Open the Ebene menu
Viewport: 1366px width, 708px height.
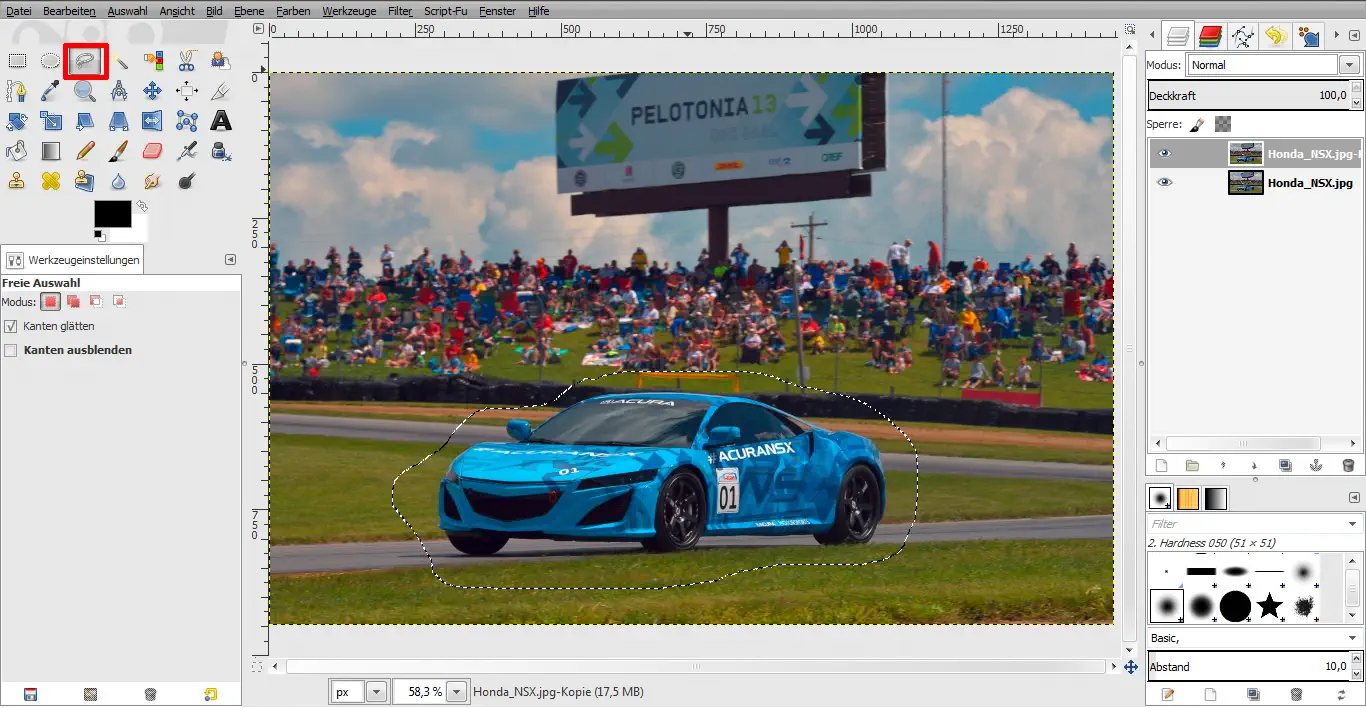[249, 11]
